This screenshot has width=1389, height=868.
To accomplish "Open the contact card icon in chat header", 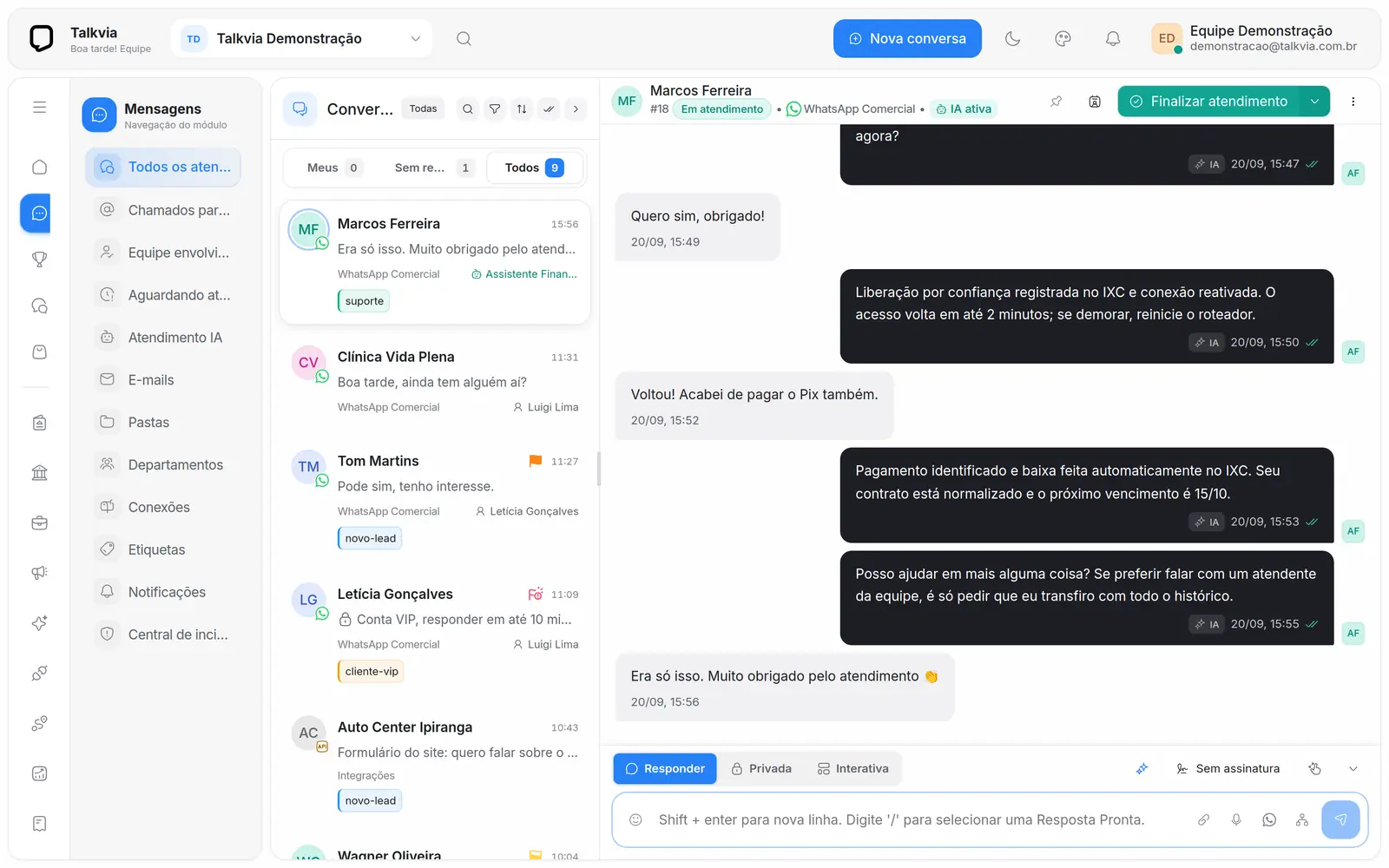I will tap(1095, 102).
